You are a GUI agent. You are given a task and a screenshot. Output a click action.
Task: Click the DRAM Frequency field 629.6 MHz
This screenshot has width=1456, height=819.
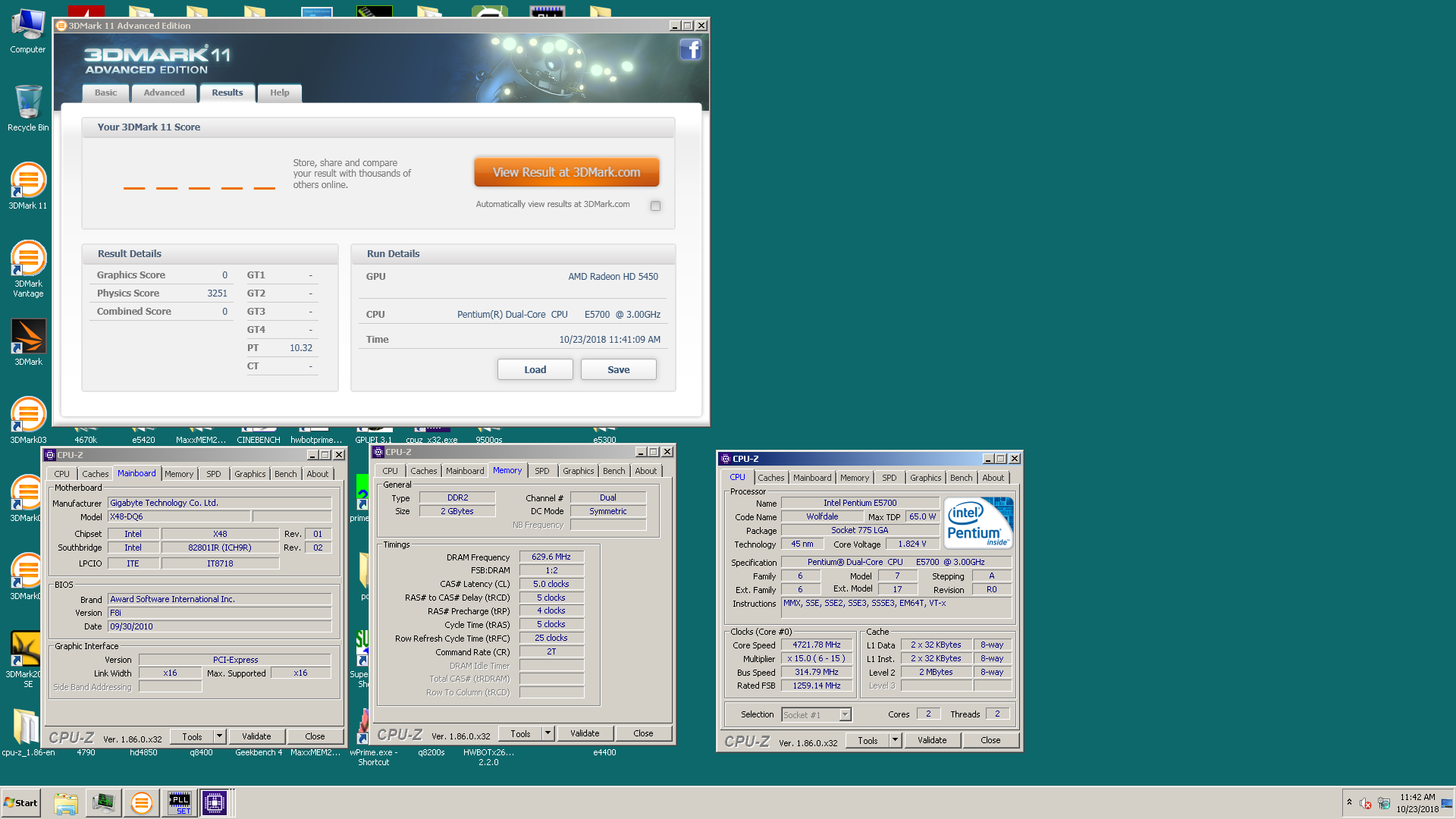[551, 557]
